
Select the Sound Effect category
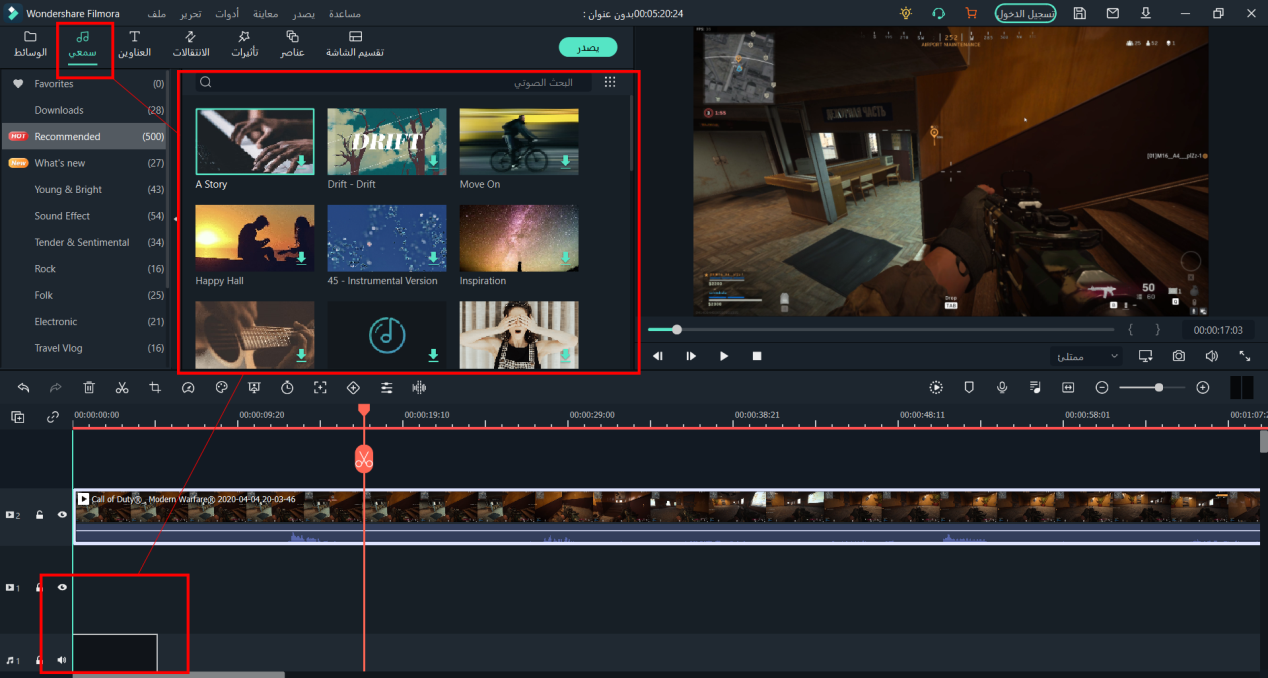point(62,216)
